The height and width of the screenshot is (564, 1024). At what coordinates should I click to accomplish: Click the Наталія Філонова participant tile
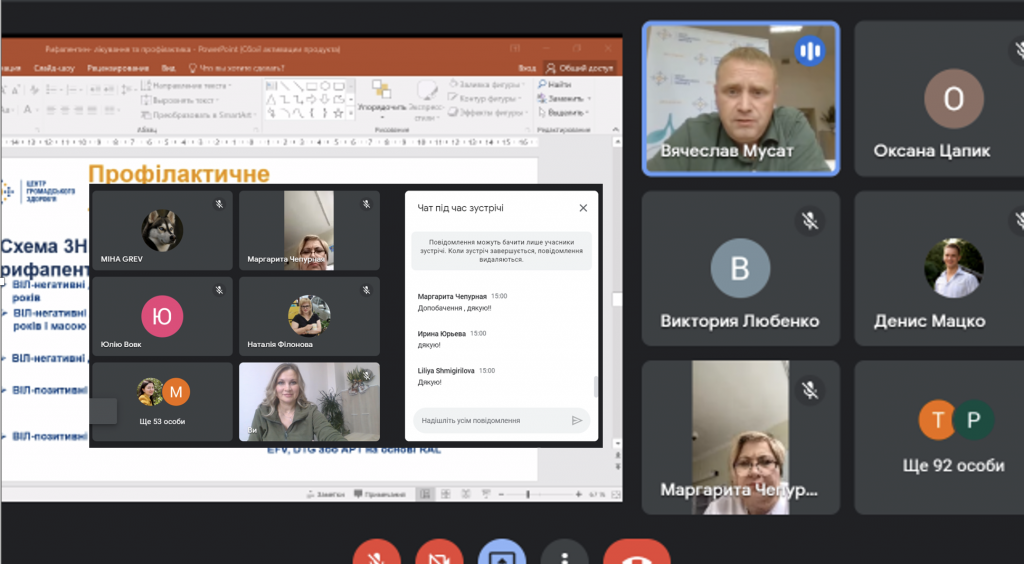coord(309,316)
